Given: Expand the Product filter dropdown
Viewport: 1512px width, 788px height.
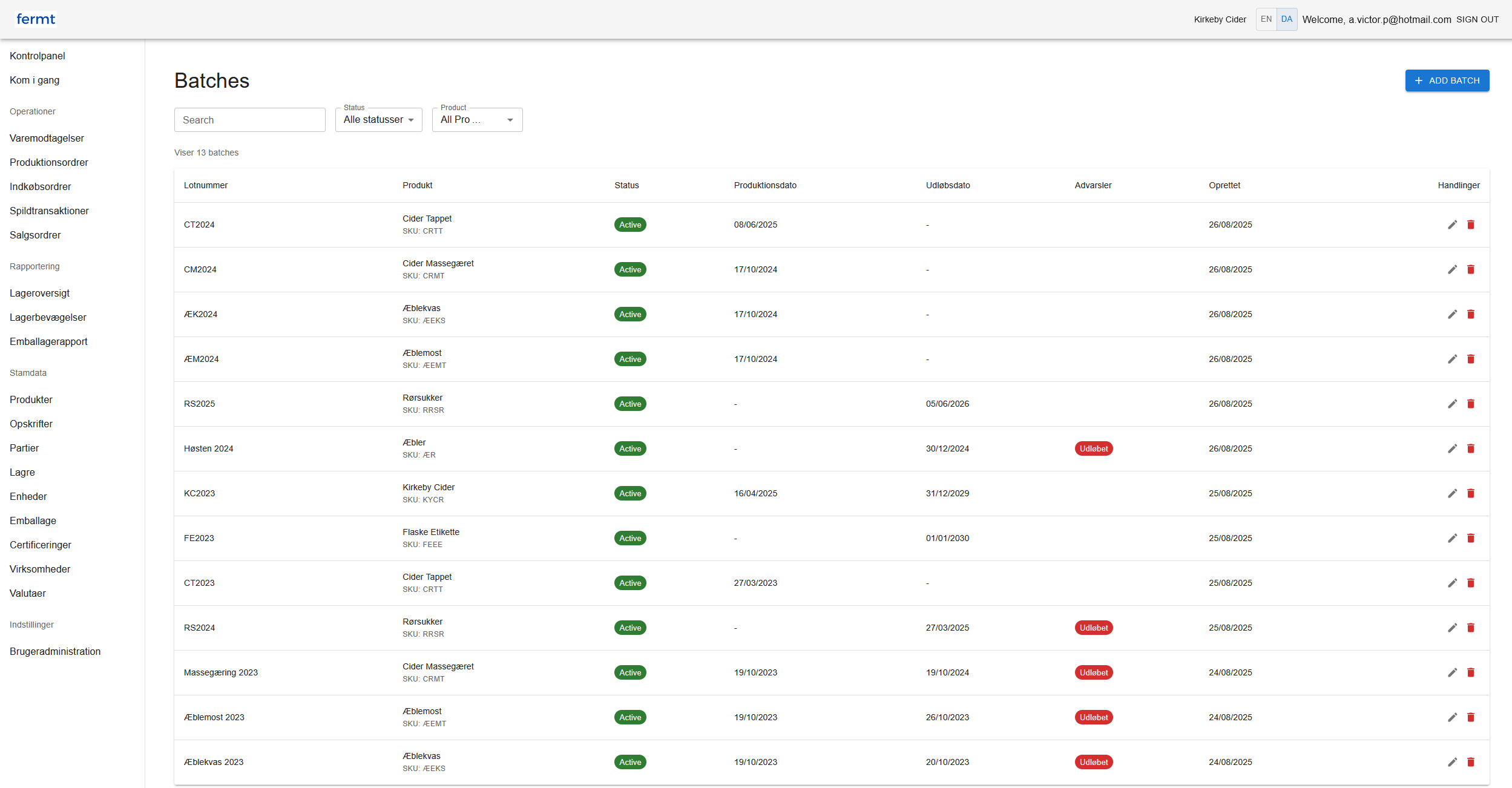Looking at the screenshot, I should click(477, 120).
